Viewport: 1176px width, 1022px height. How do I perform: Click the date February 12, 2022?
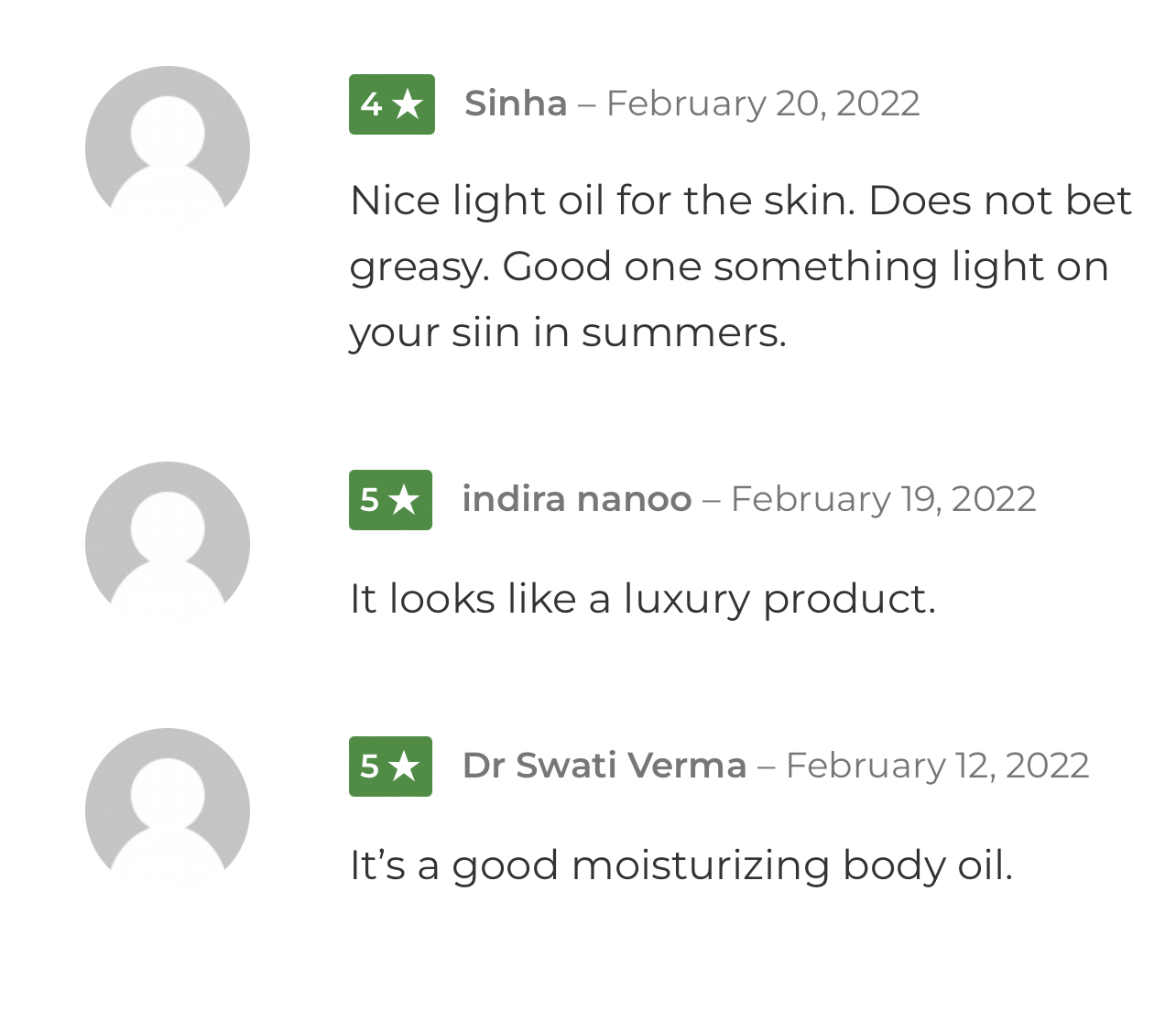(937, 766)
